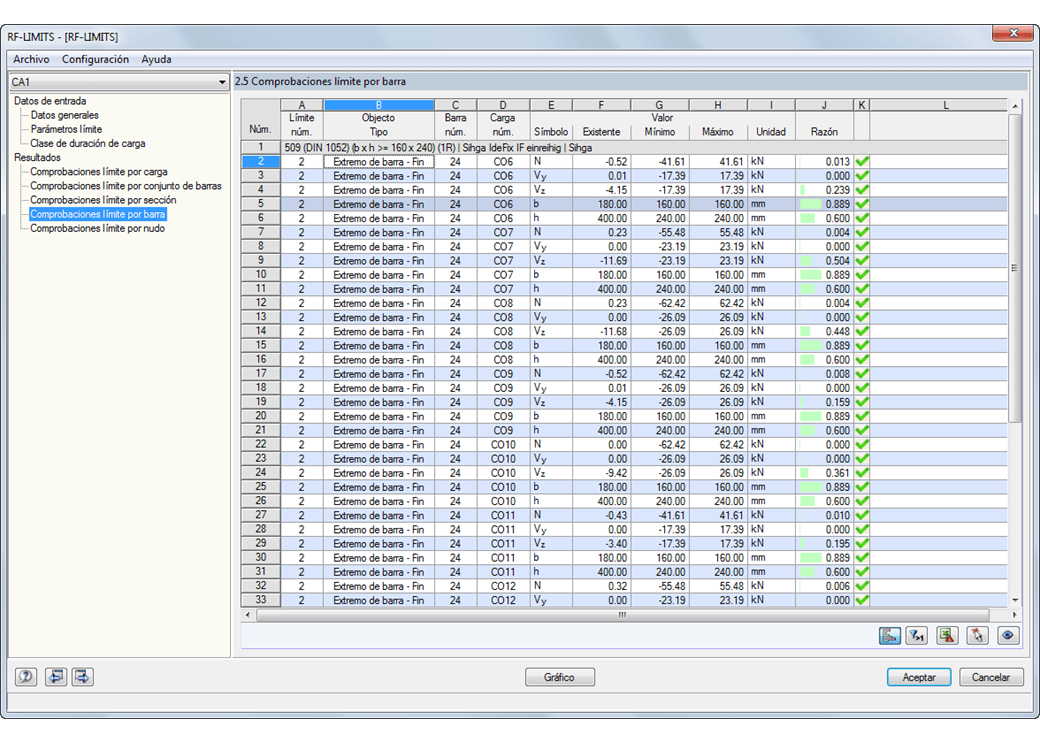The width and height of the screenshot is (1040, 744).
Task: Open Comprobaciones límite por nudo
Action: (x=98, y=228)
